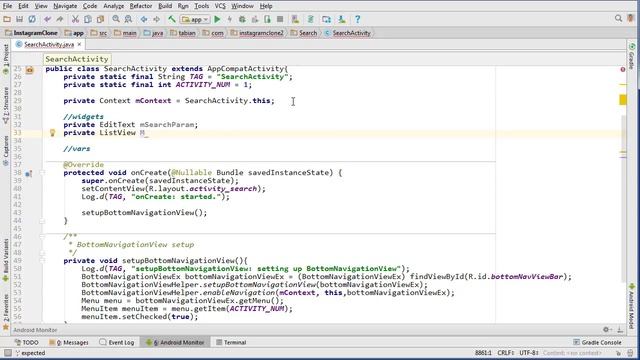Click the InstagramClone breadcrumb
This screenshot has width=640, height=360.
coord(31,33)
